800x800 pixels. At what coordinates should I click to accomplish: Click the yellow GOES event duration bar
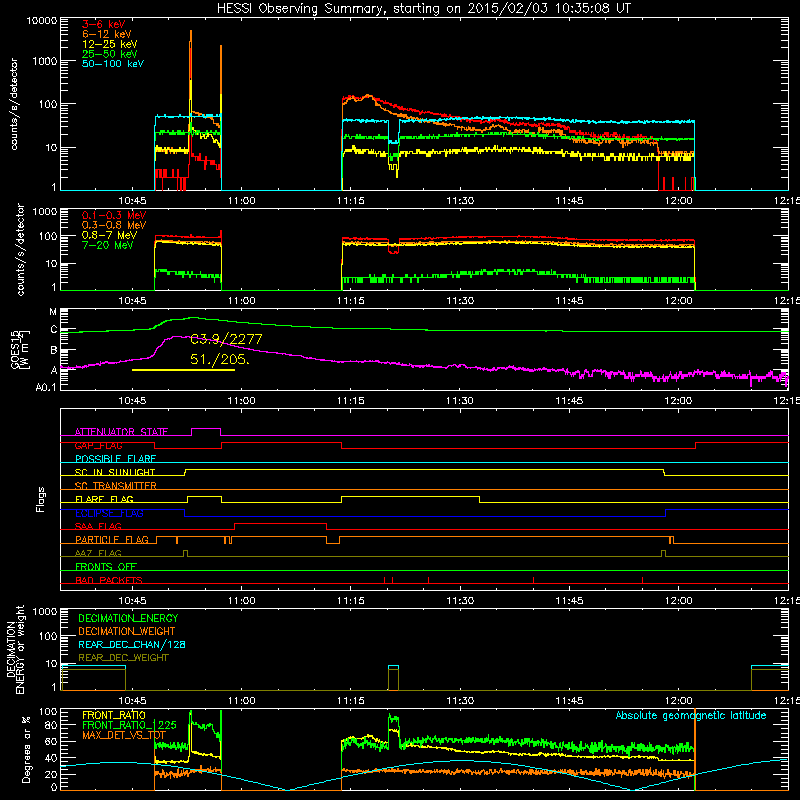click(x=183, y=370)
